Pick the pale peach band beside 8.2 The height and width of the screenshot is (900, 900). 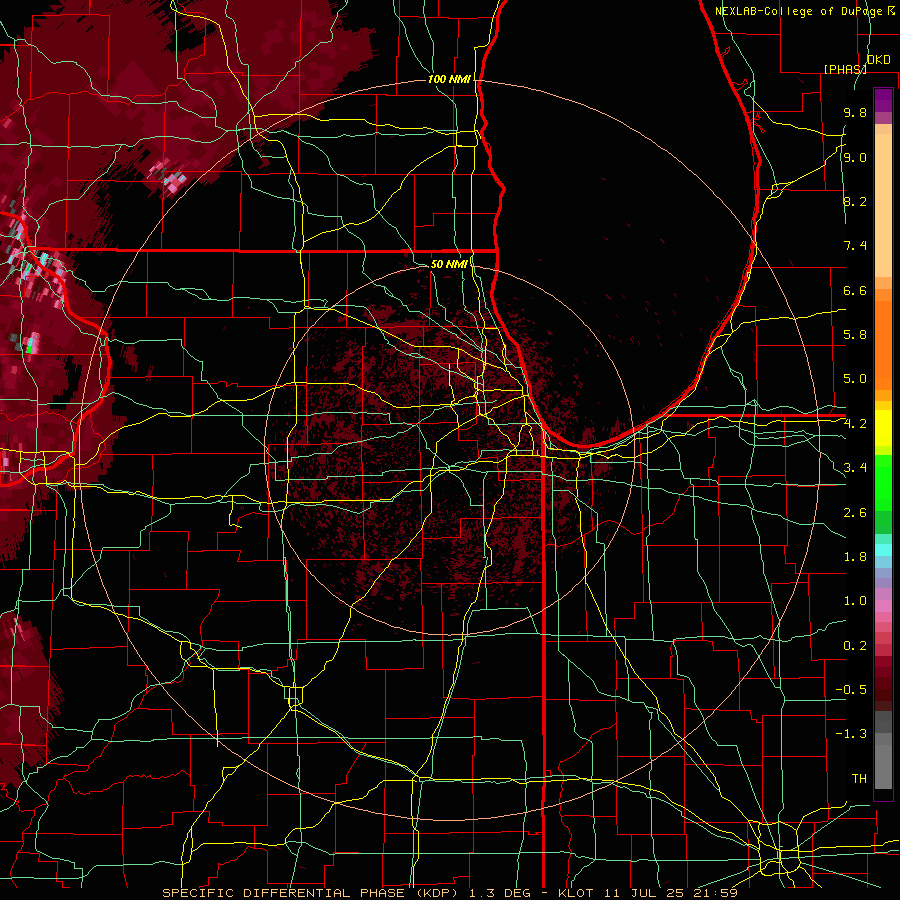(883, 205)
